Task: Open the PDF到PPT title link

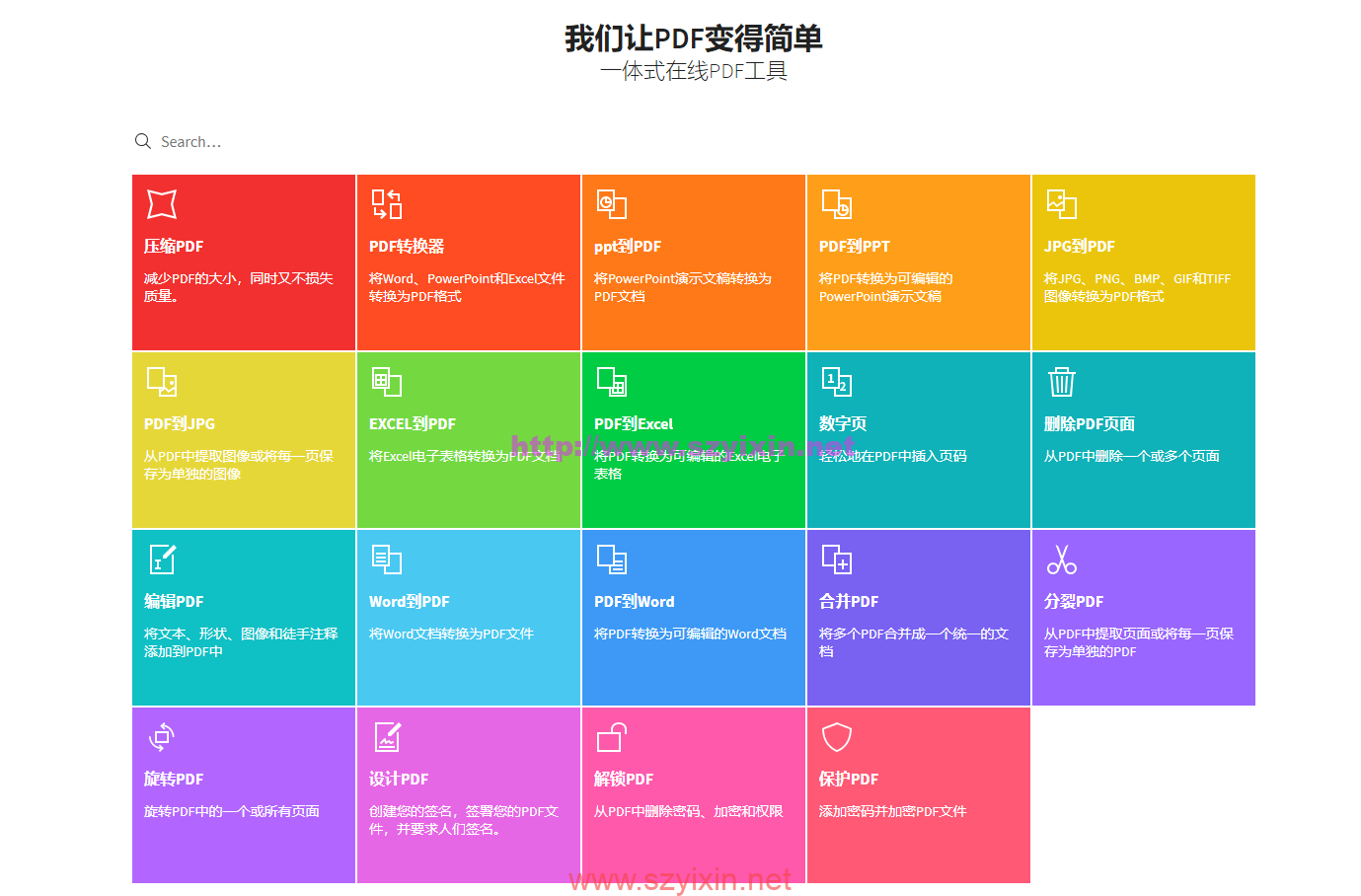Action: [855, 247]
